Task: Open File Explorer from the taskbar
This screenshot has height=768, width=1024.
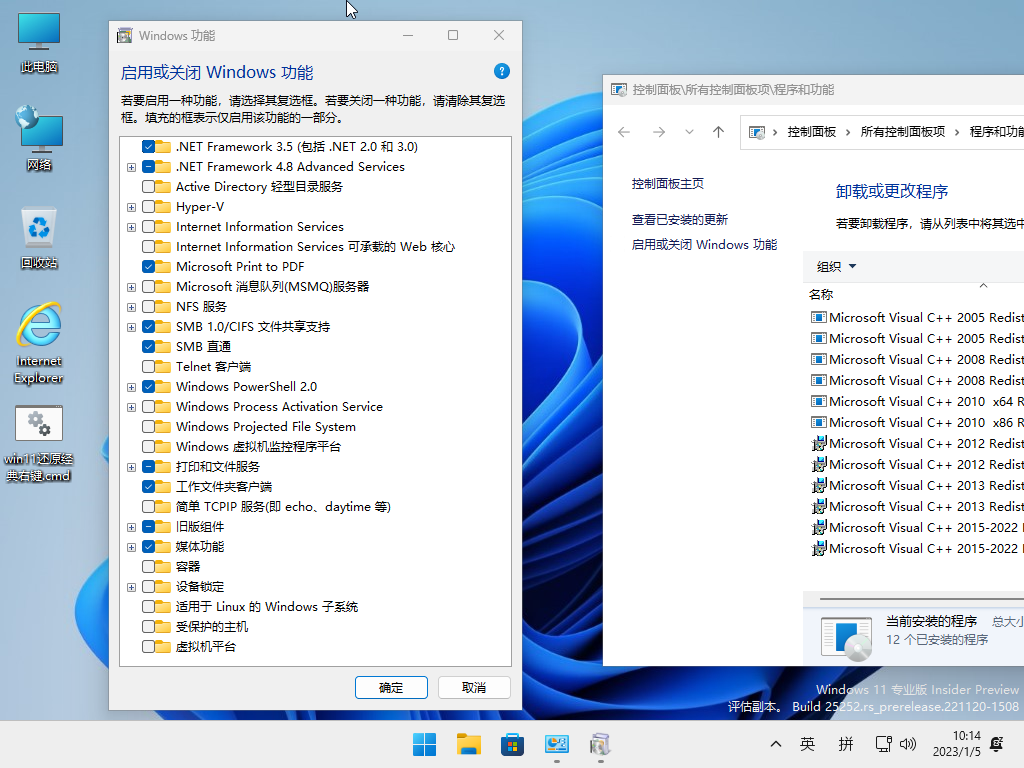Action: (x=468, y=744)
